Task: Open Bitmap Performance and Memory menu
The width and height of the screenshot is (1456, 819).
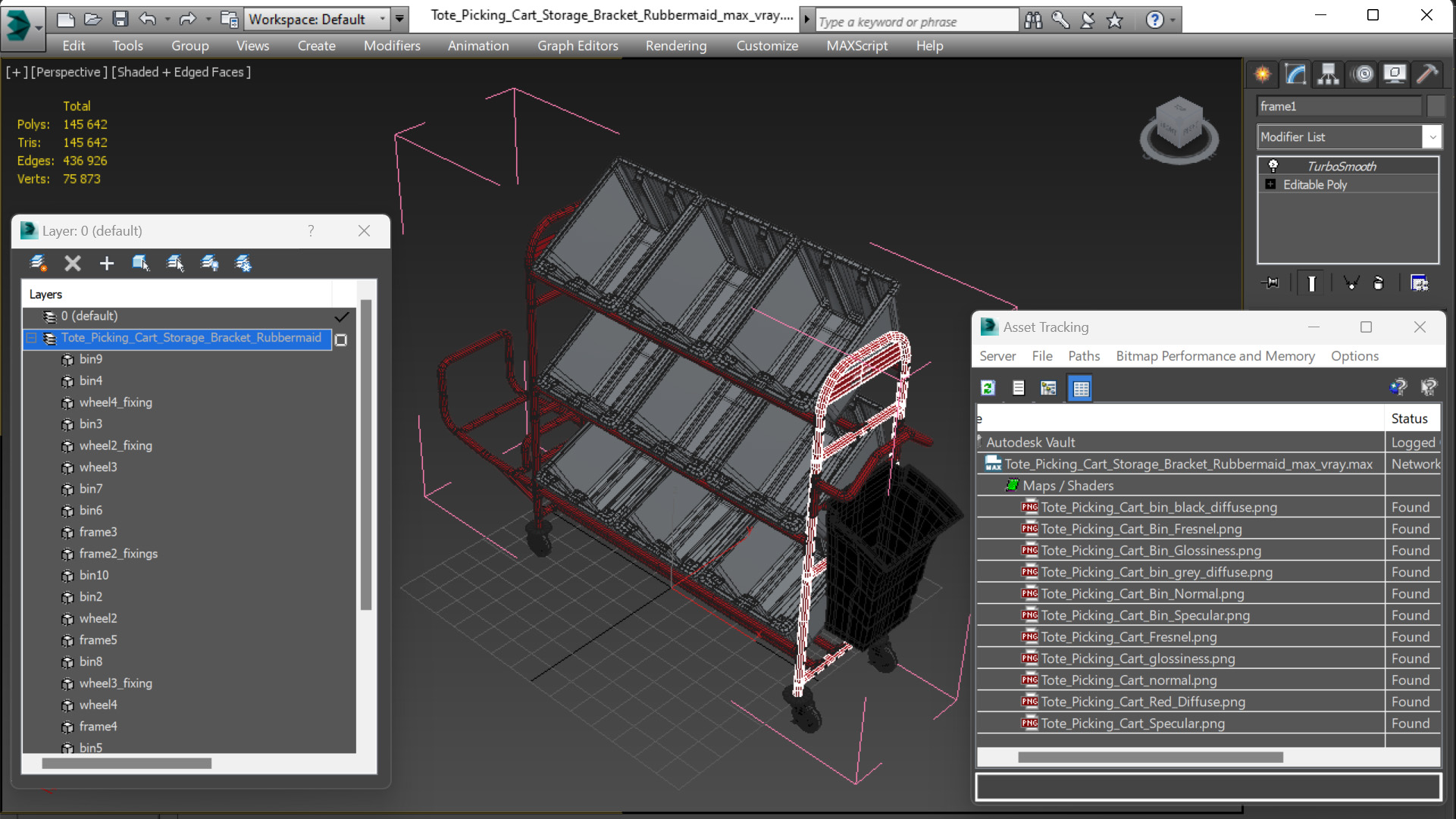Action: [x=1215, y=356]
